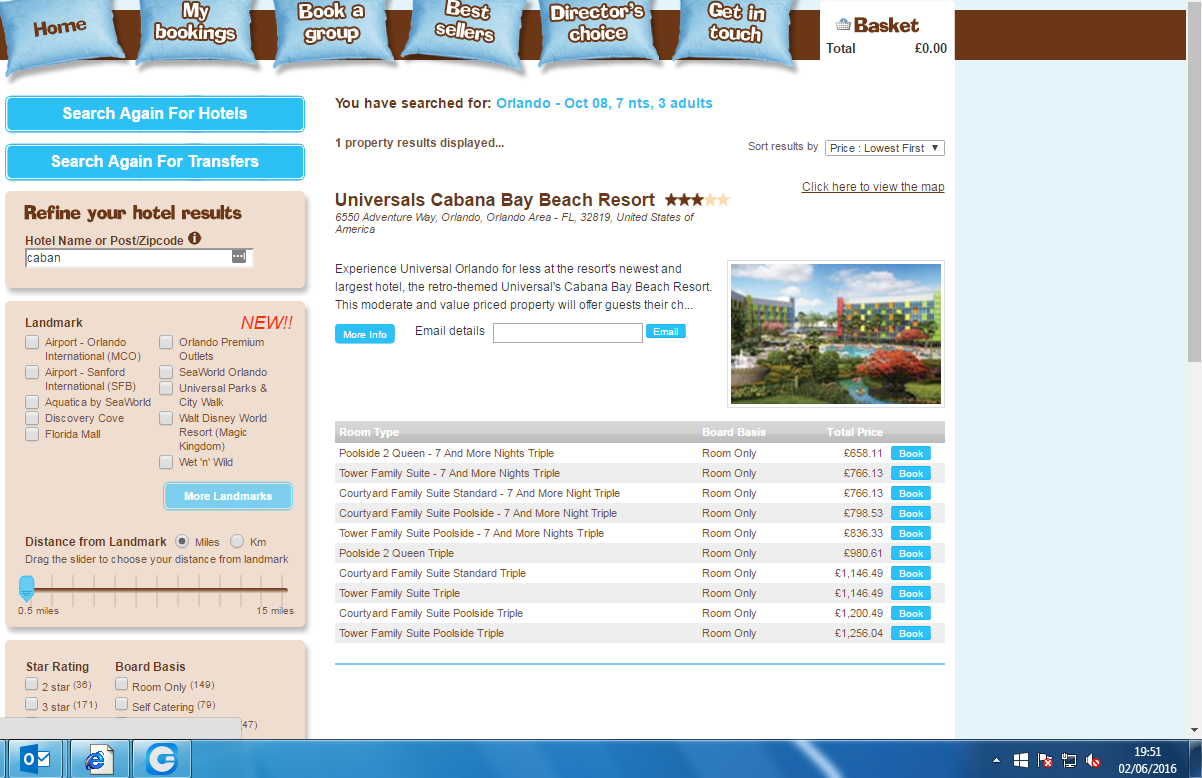Screen dimensions: 1202x778
Task: Book Courtyard Family Suite Poolside 7 And More Night
Action: [x=911, y=513]
